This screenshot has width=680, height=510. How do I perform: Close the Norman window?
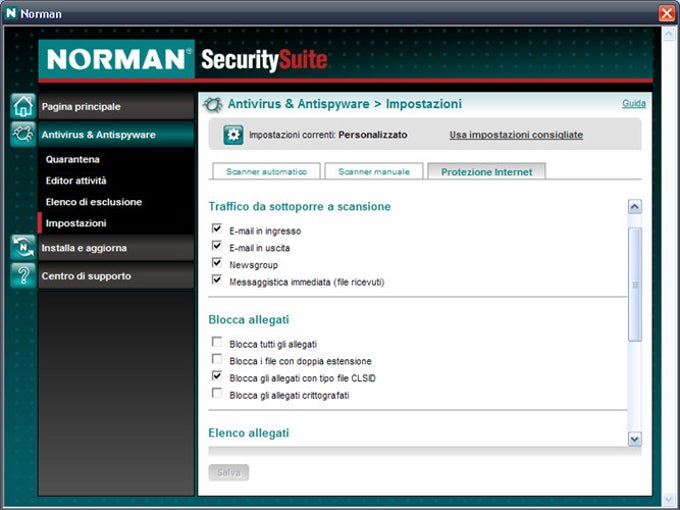[666, 13]
